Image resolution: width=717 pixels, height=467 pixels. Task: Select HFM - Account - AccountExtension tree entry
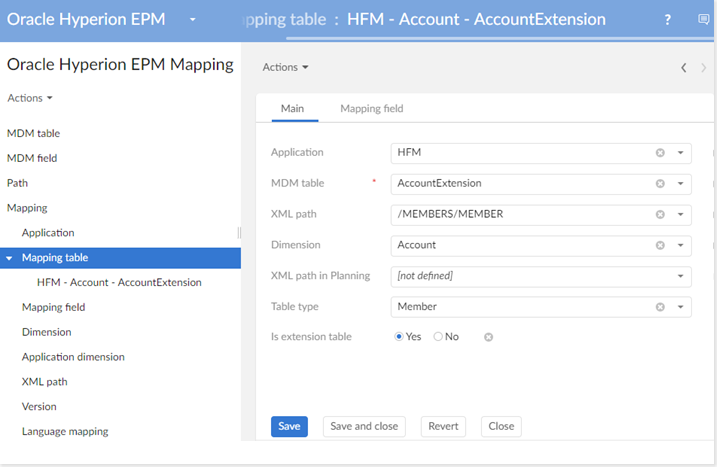(x=119, y=282)
